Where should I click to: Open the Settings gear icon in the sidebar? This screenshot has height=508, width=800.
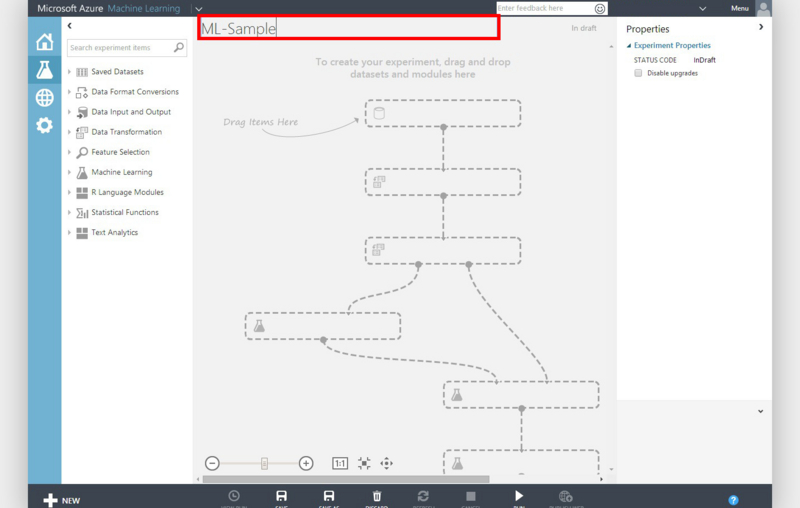click(x=44, y=125)
